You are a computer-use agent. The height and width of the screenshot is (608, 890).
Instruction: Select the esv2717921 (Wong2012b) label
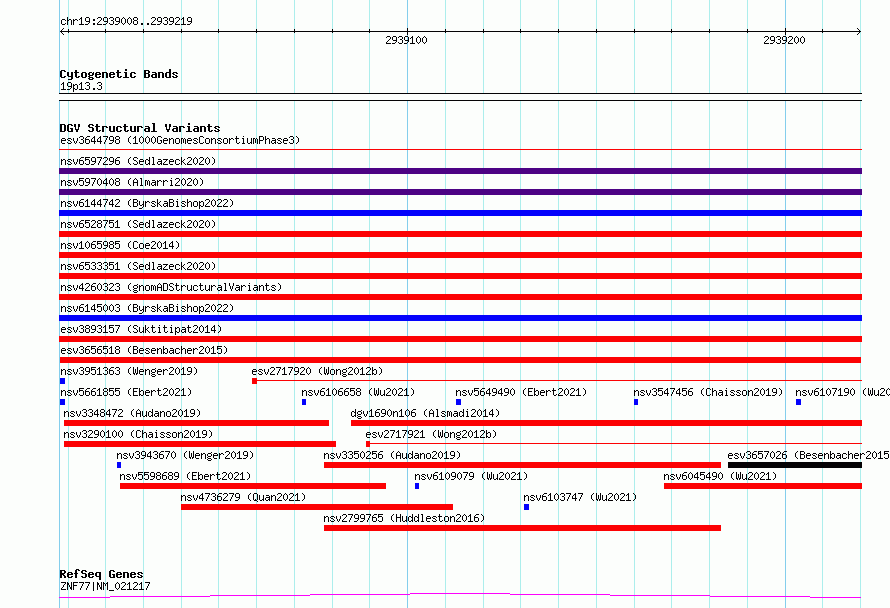tap(431, 434)
